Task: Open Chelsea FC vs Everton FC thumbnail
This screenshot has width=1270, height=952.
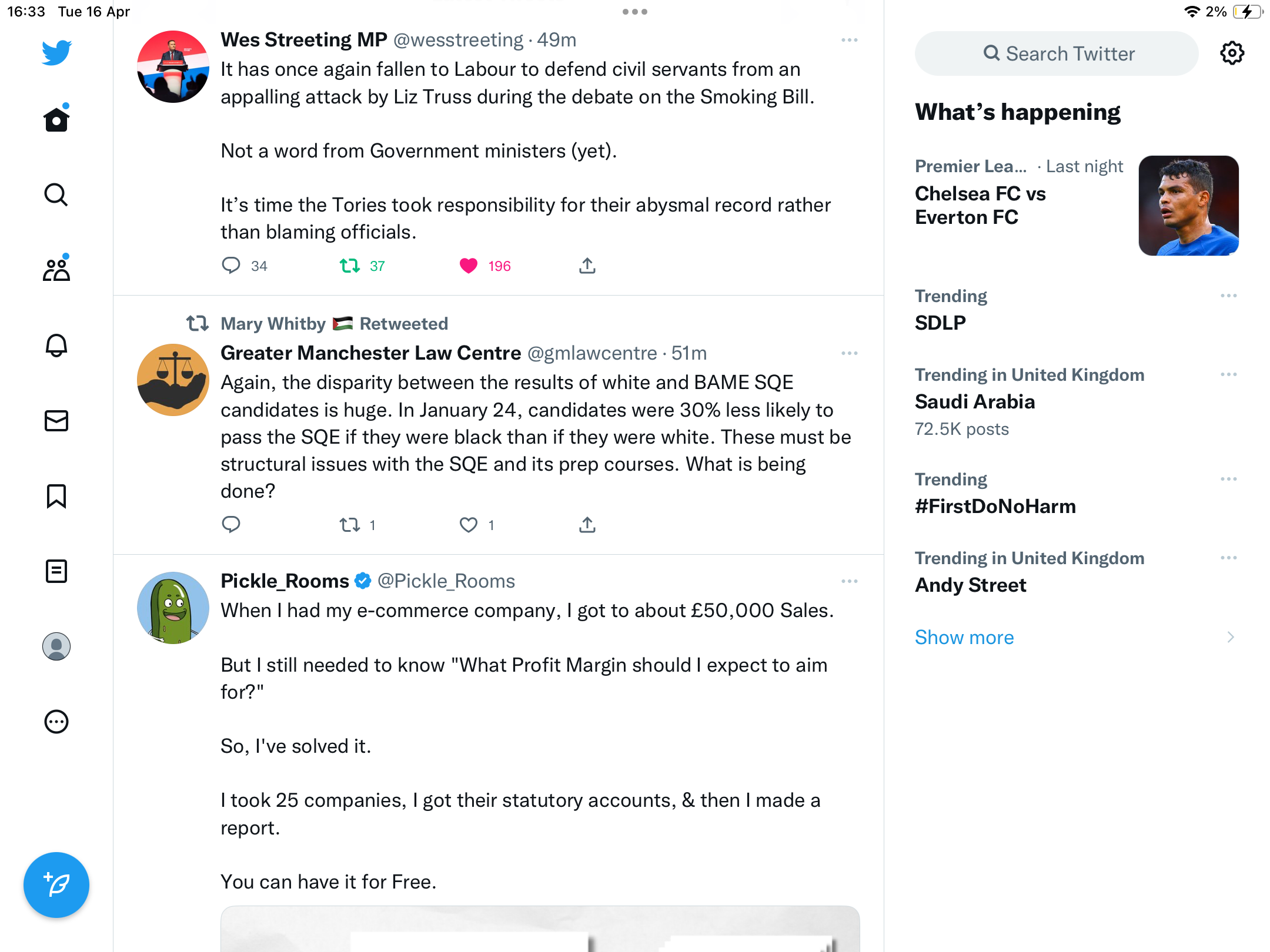Action: point(1189,206)
